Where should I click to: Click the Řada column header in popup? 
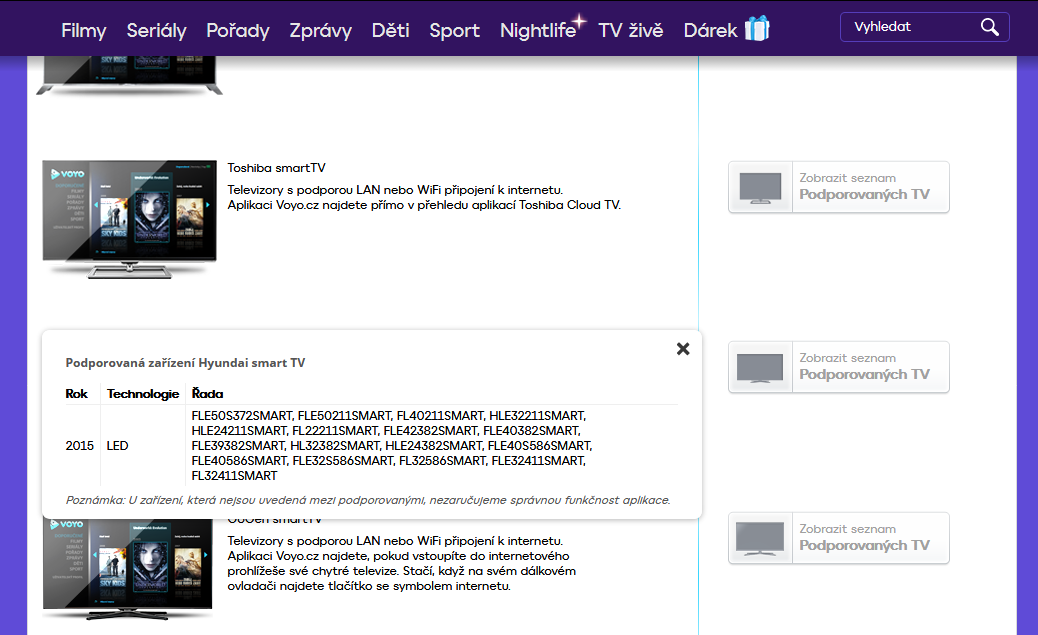click(x=207, y=394)
